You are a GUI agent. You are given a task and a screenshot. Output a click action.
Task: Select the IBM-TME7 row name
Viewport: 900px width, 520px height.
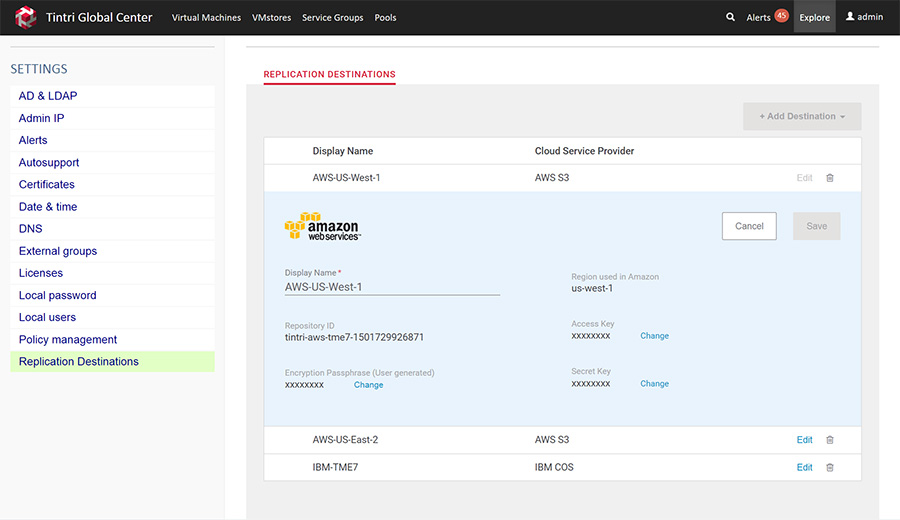click(335, 467)
